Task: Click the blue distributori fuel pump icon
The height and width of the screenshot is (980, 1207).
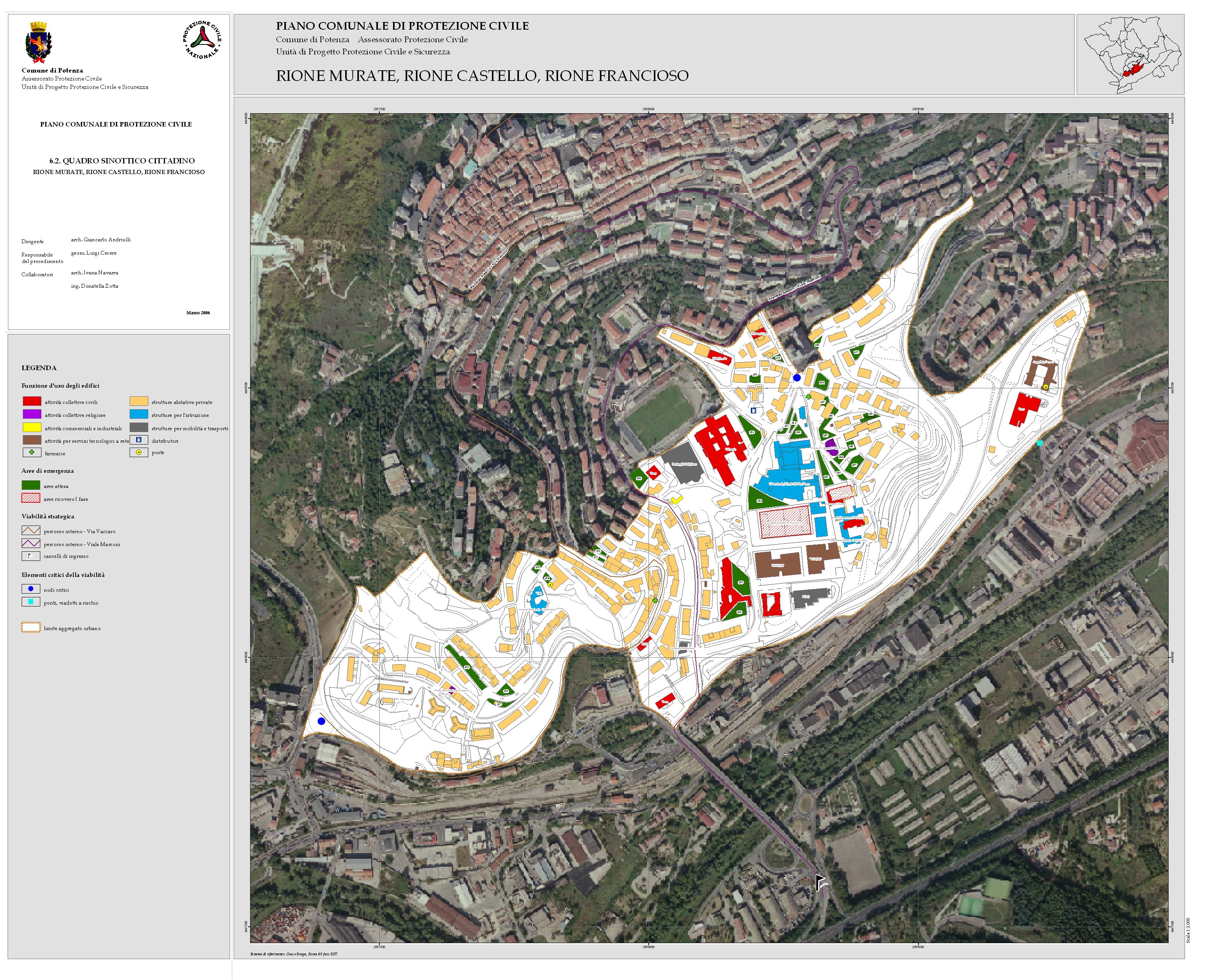Action: point(138,440)
